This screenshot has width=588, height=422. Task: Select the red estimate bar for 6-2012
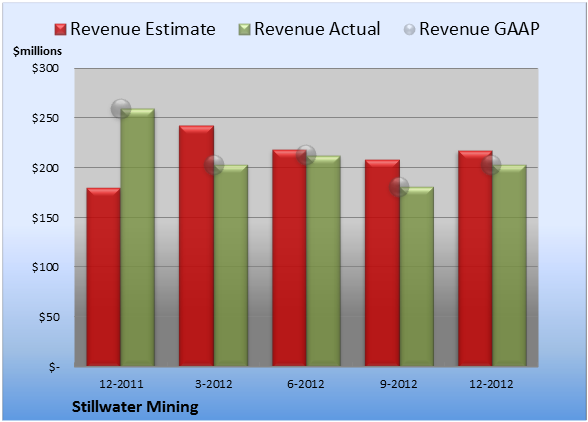point(289,258)
